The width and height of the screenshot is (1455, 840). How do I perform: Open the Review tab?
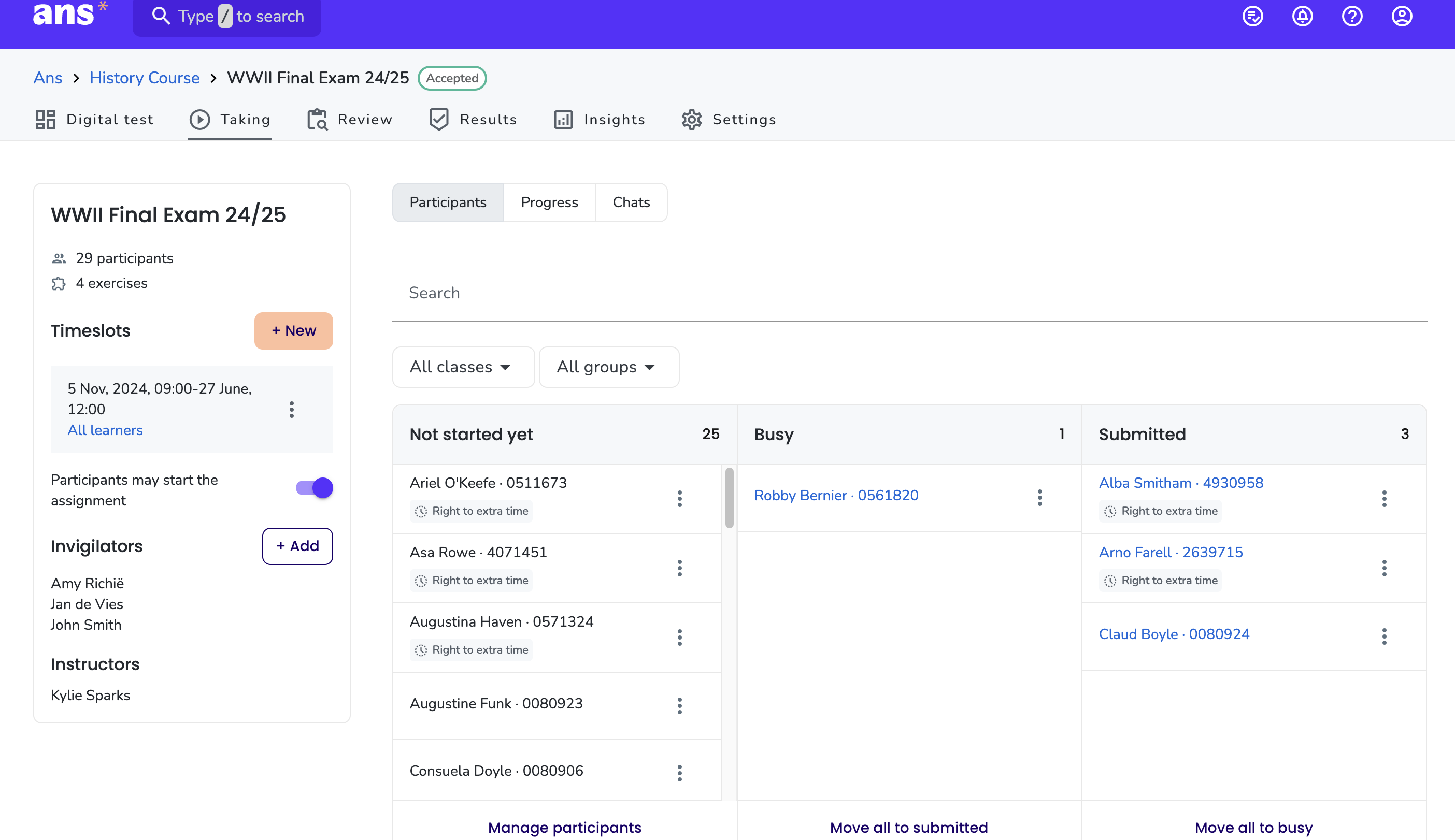350,120
